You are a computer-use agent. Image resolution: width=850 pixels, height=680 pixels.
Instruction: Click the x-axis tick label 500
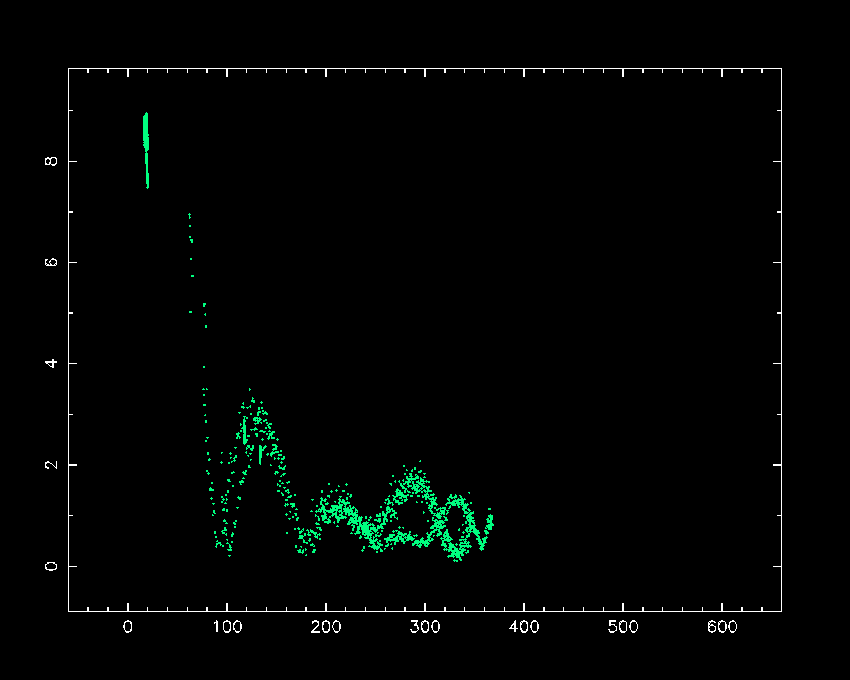coord(623,627)
